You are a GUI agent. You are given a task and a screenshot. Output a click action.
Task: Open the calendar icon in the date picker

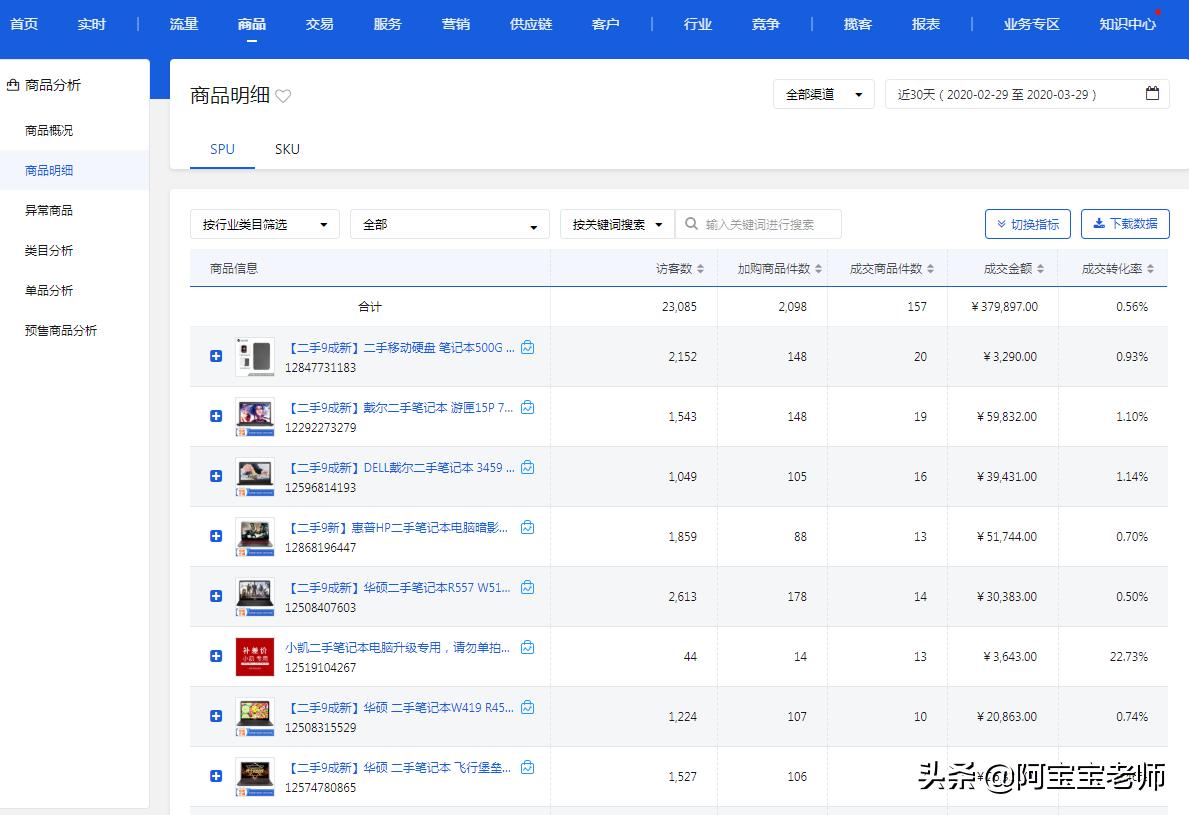(x=1152, y=93)
